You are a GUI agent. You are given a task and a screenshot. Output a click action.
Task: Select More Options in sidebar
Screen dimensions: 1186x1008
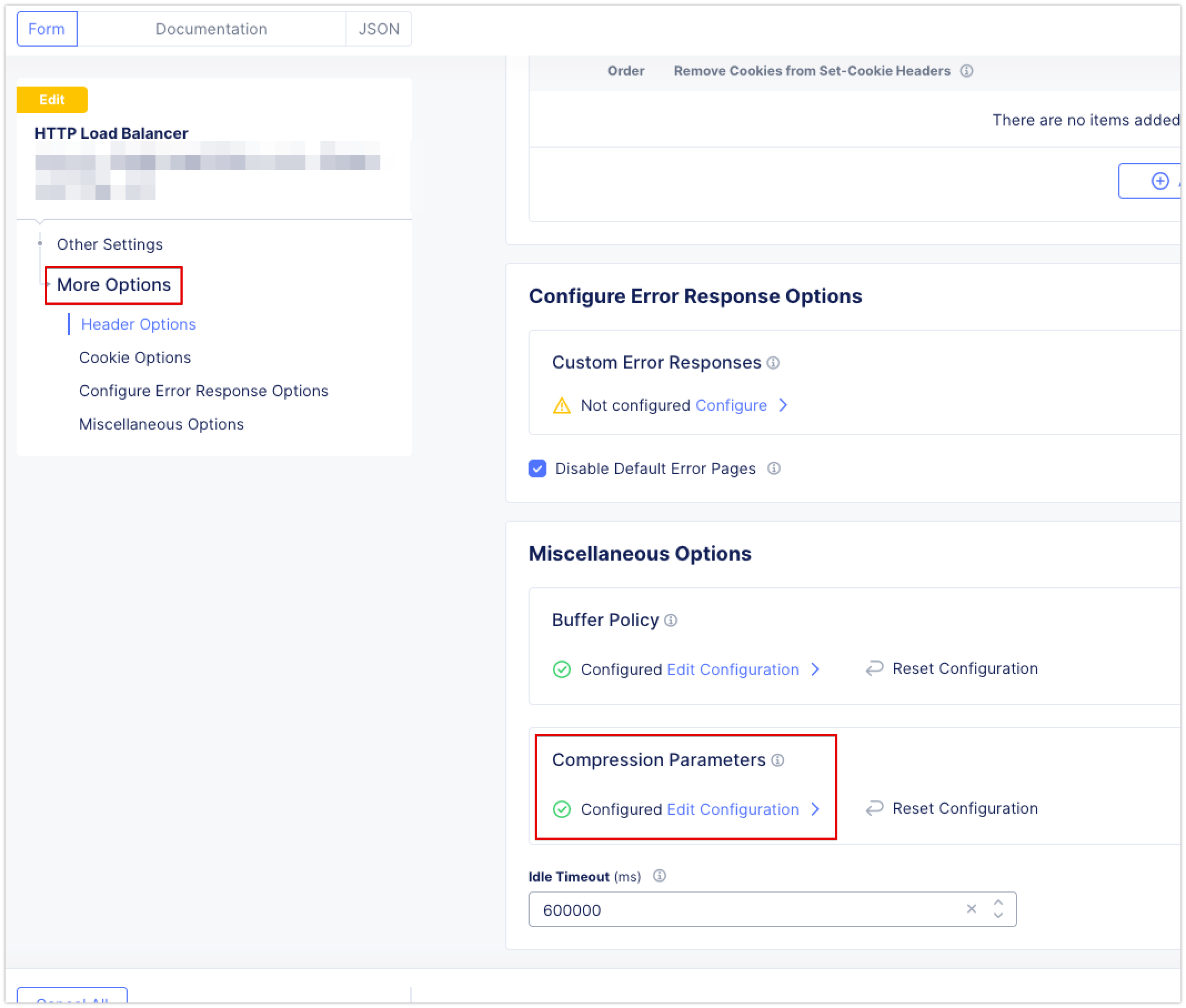tap(114, 285)
